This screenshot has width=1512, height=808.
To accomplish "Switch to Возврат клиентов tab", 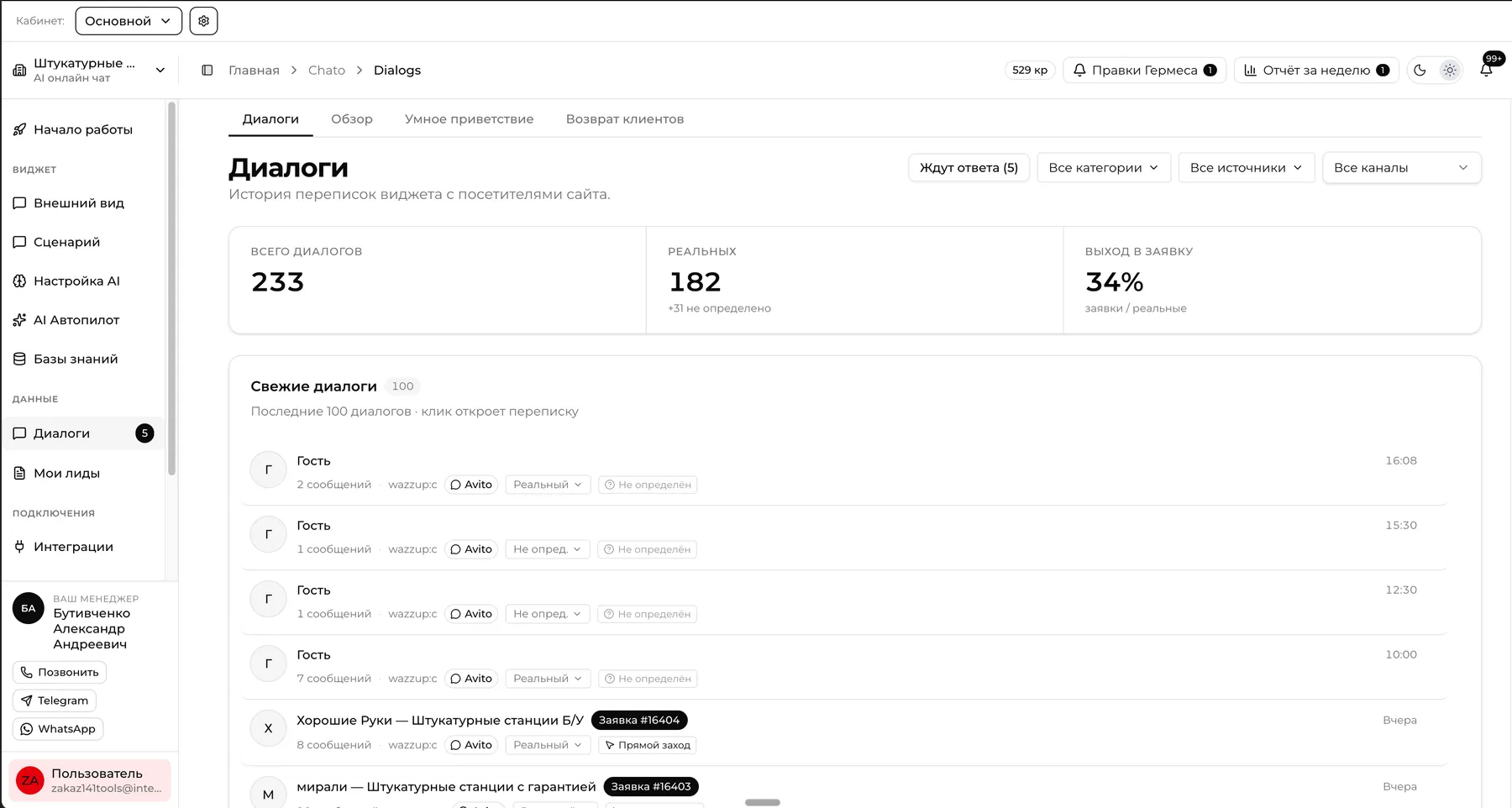I will point(625,119).
